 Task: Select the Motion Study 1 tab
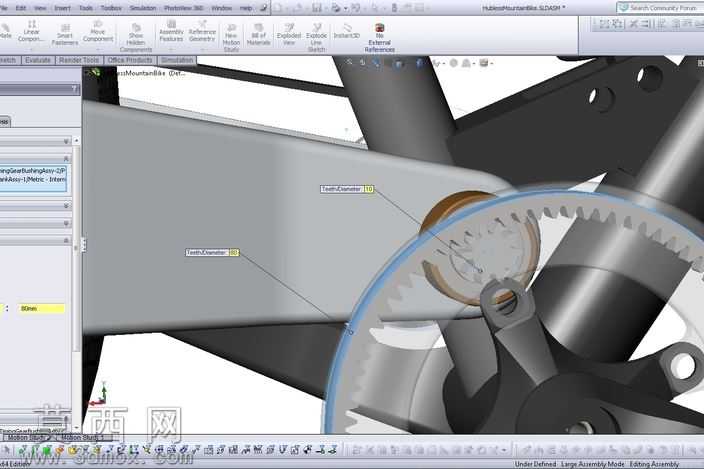point(82,437)
